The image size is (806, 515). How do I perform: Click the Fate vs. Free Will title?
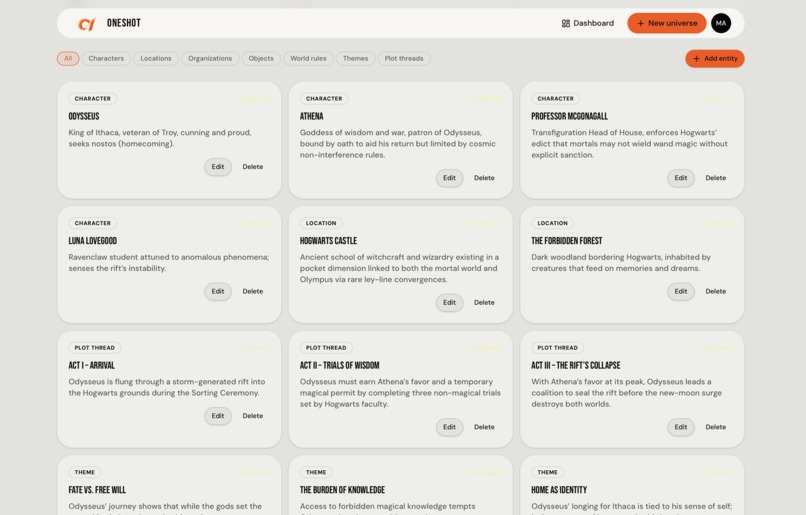click(x=97, y=490)
